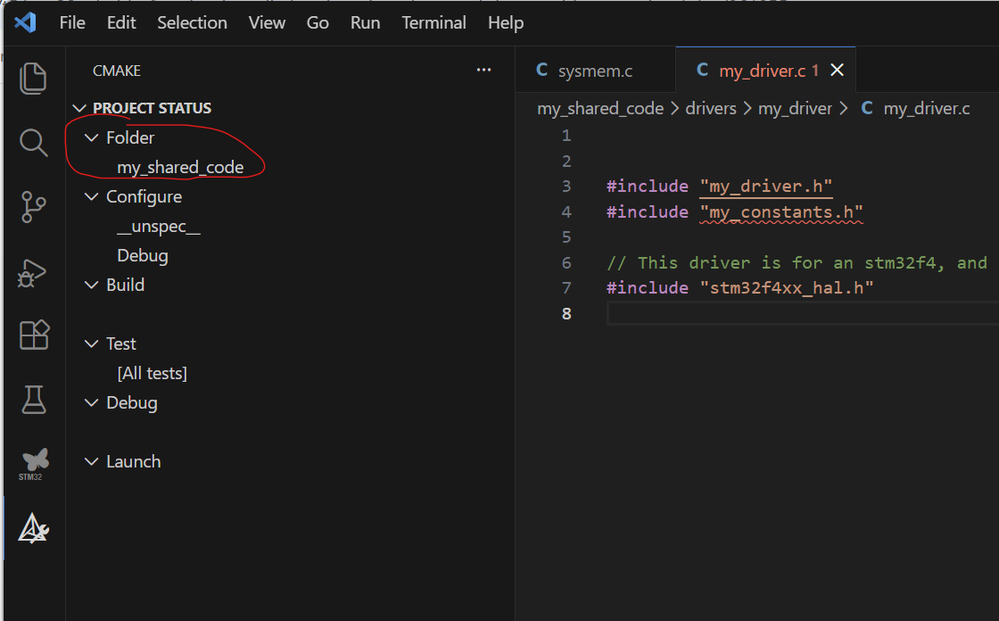Collapse the PROJECT STATUS section
Screen dimensions: 999x621
[x=80, y=108]
